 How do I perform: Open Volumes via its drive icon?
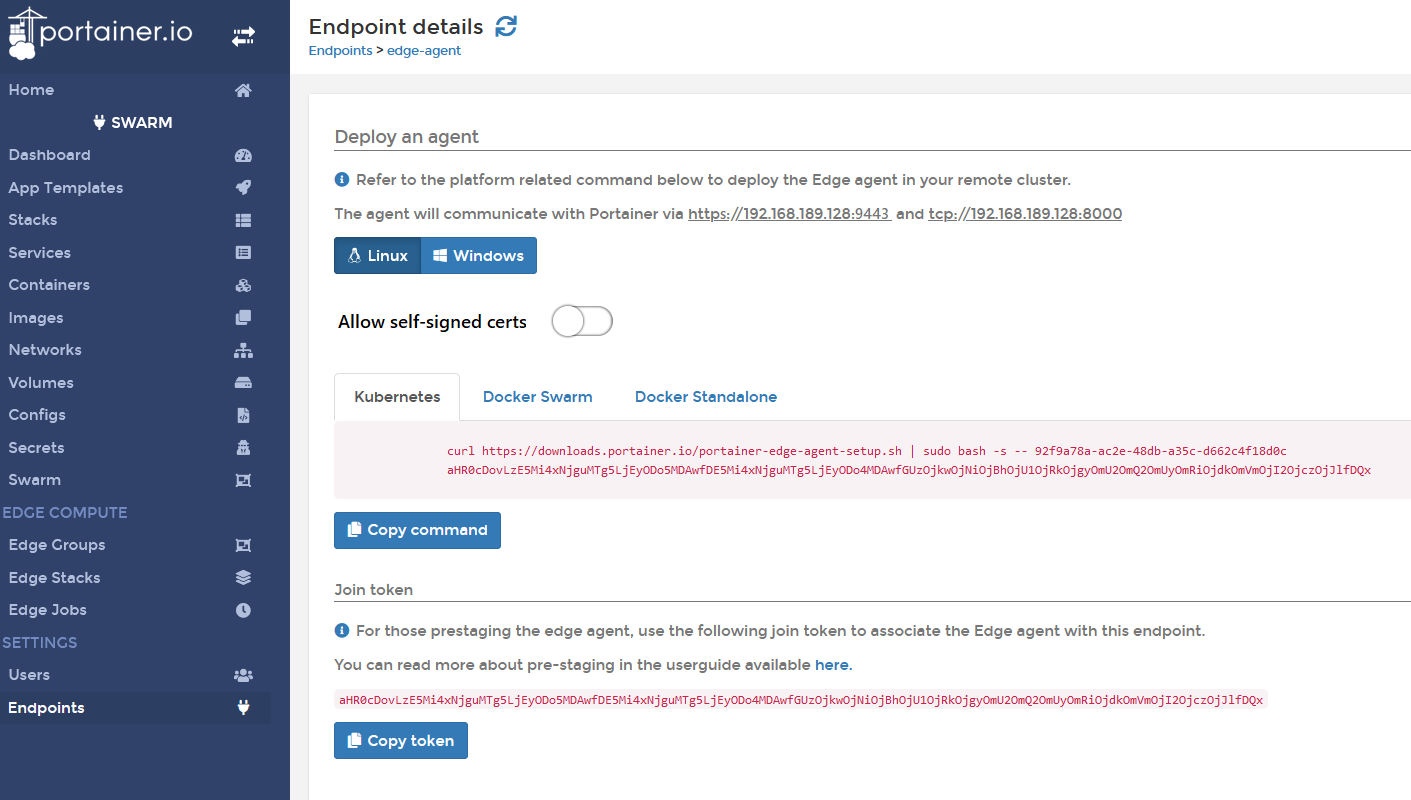click(243, 382)
